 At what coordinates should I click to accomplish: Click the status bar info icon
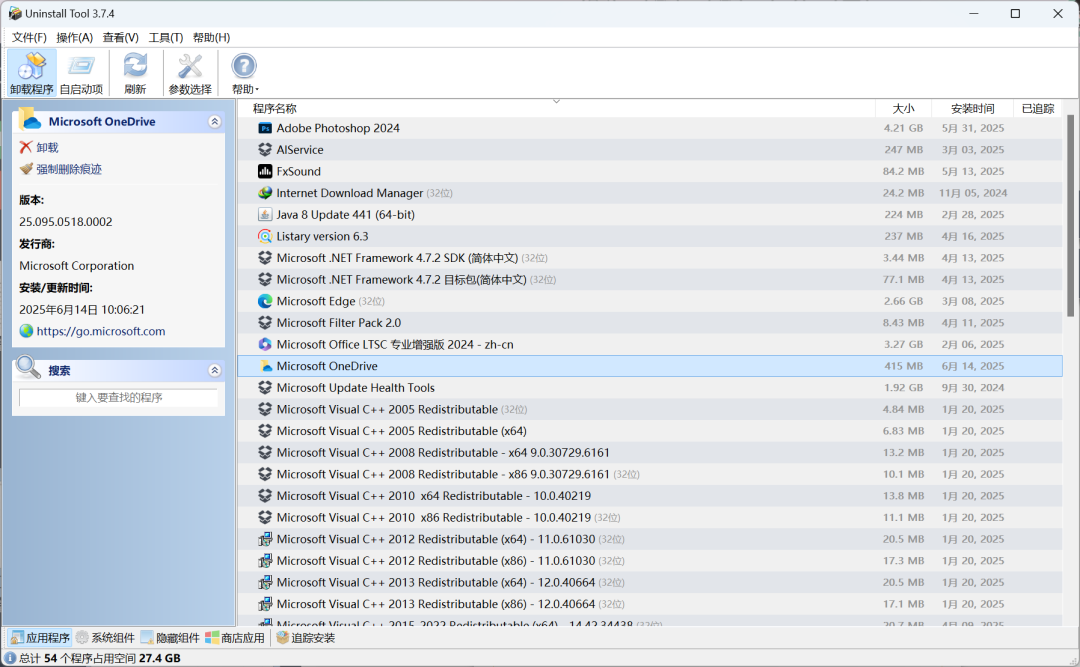pyautogui.click(x=10, y=658)
